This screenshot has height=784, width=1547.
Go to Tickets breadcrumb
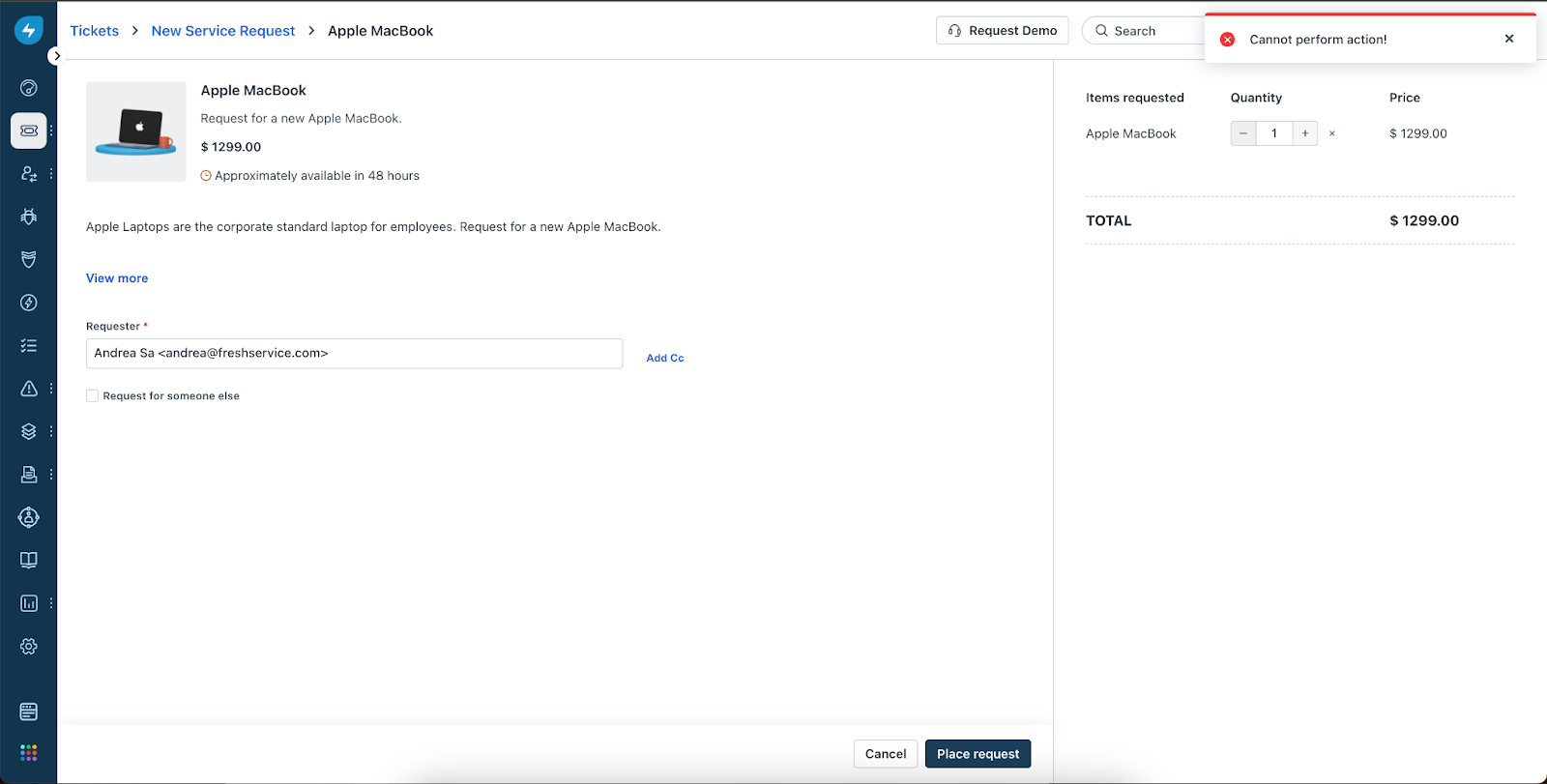pyautogui.click(x=95, y=31)
